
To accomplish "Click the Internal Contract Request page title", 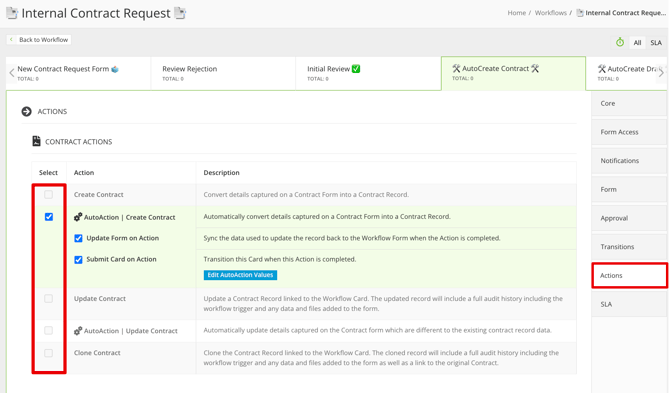I will pyautogui.click(x=96, y=13).
